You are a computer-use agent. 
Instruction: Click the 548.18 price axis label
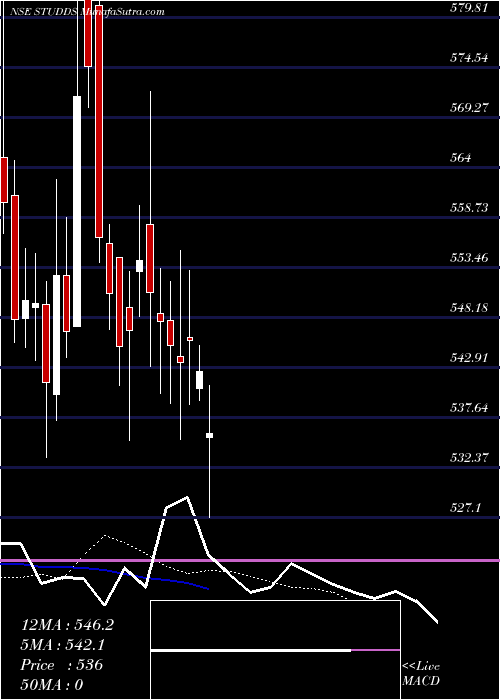[467, 308]
